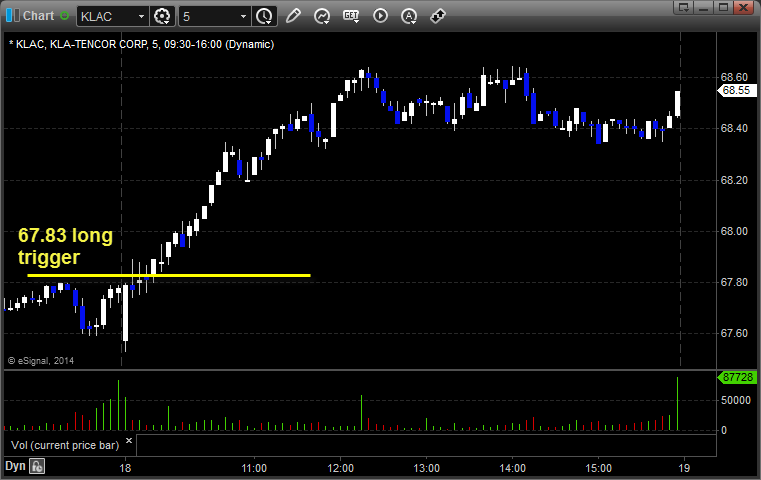Maximize the chart window
This screenshot has height=480, width=761.
723,7
